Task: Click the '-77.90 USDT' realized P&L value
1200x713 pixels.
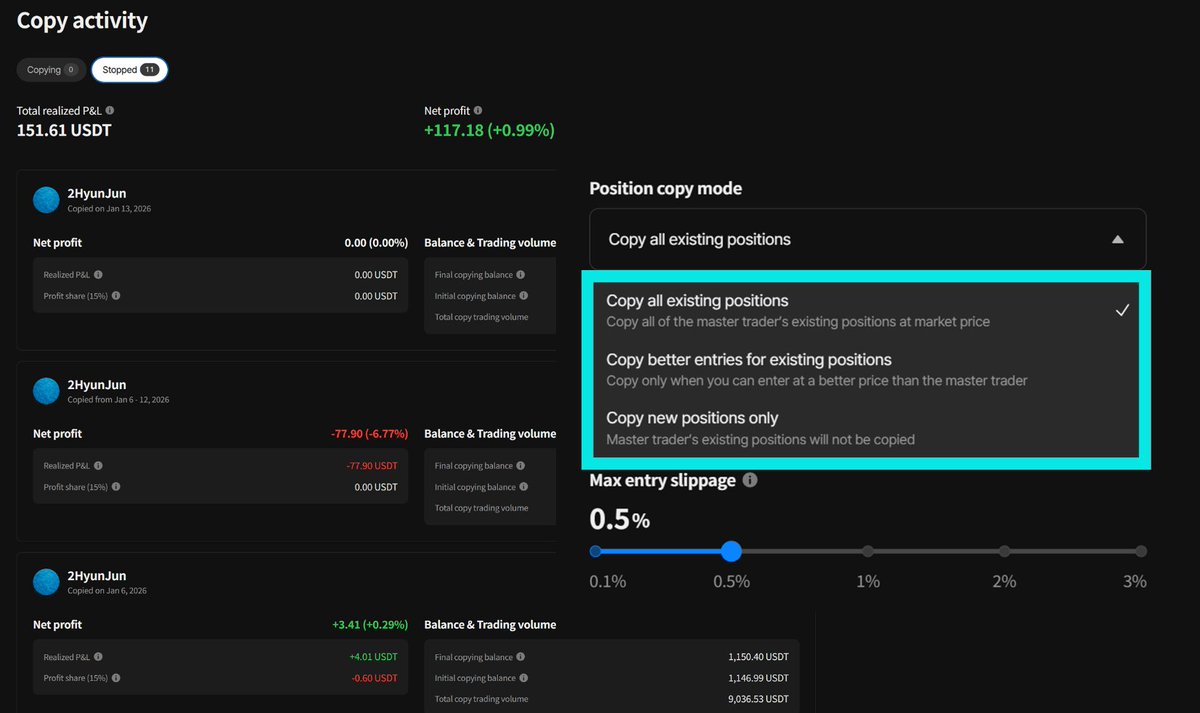Action: pos(371,466)
